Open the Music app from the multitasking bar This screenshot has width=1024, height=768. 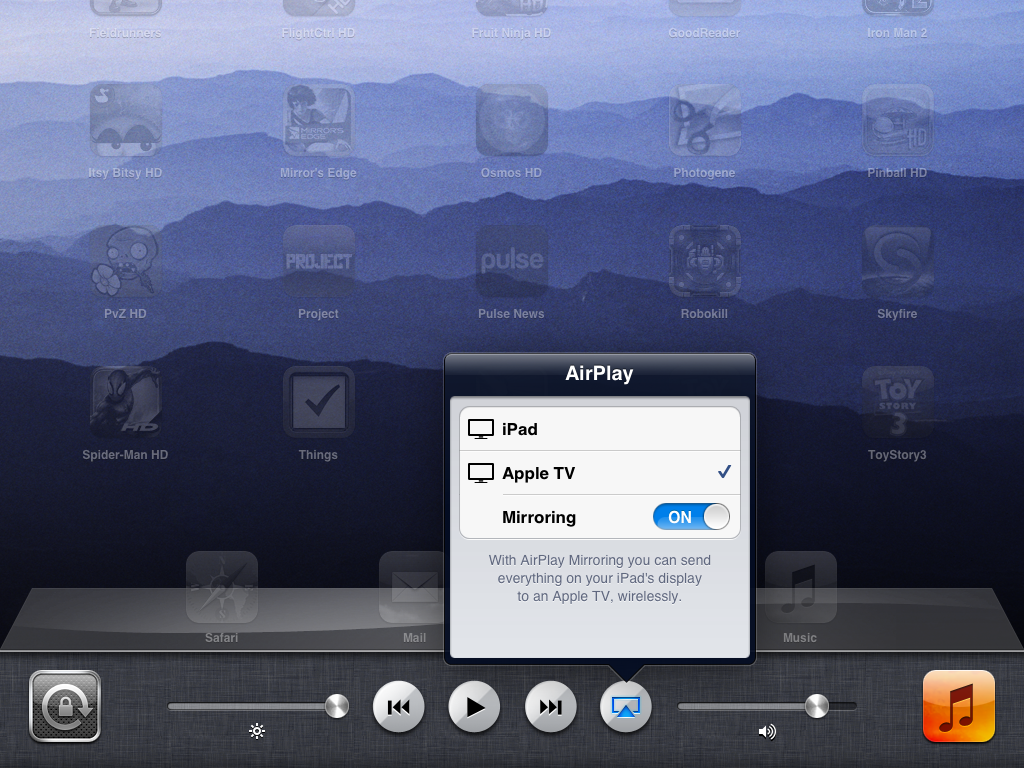coord(959,707)
